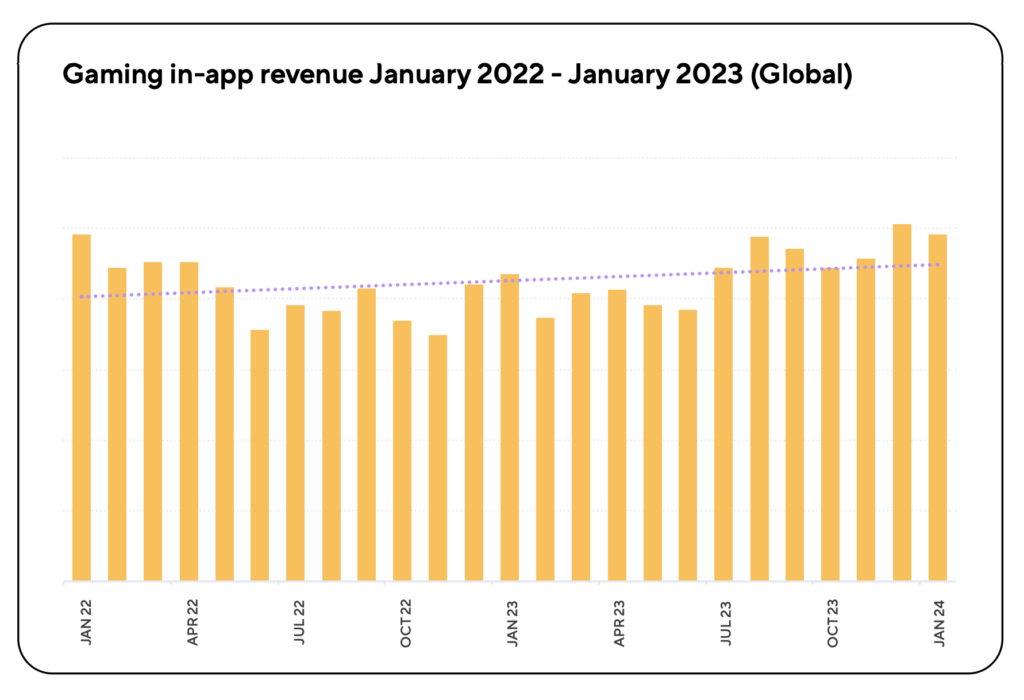Click the JUL 23 axis label
Image resolution: width=1024 pixels, height=700 pixels.
[725, 622]
